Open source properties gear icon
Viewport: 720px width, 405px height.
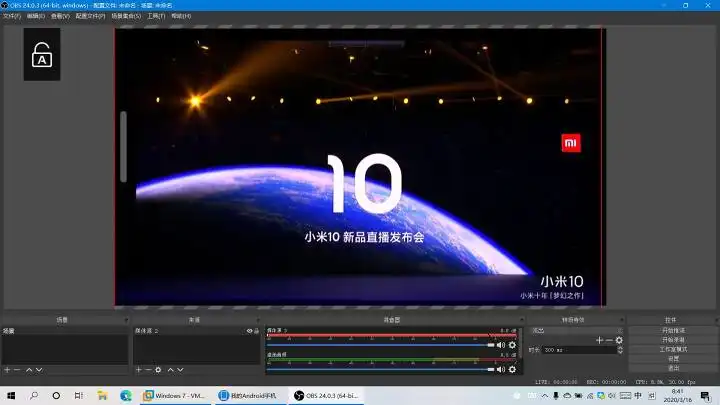[158, 370]
